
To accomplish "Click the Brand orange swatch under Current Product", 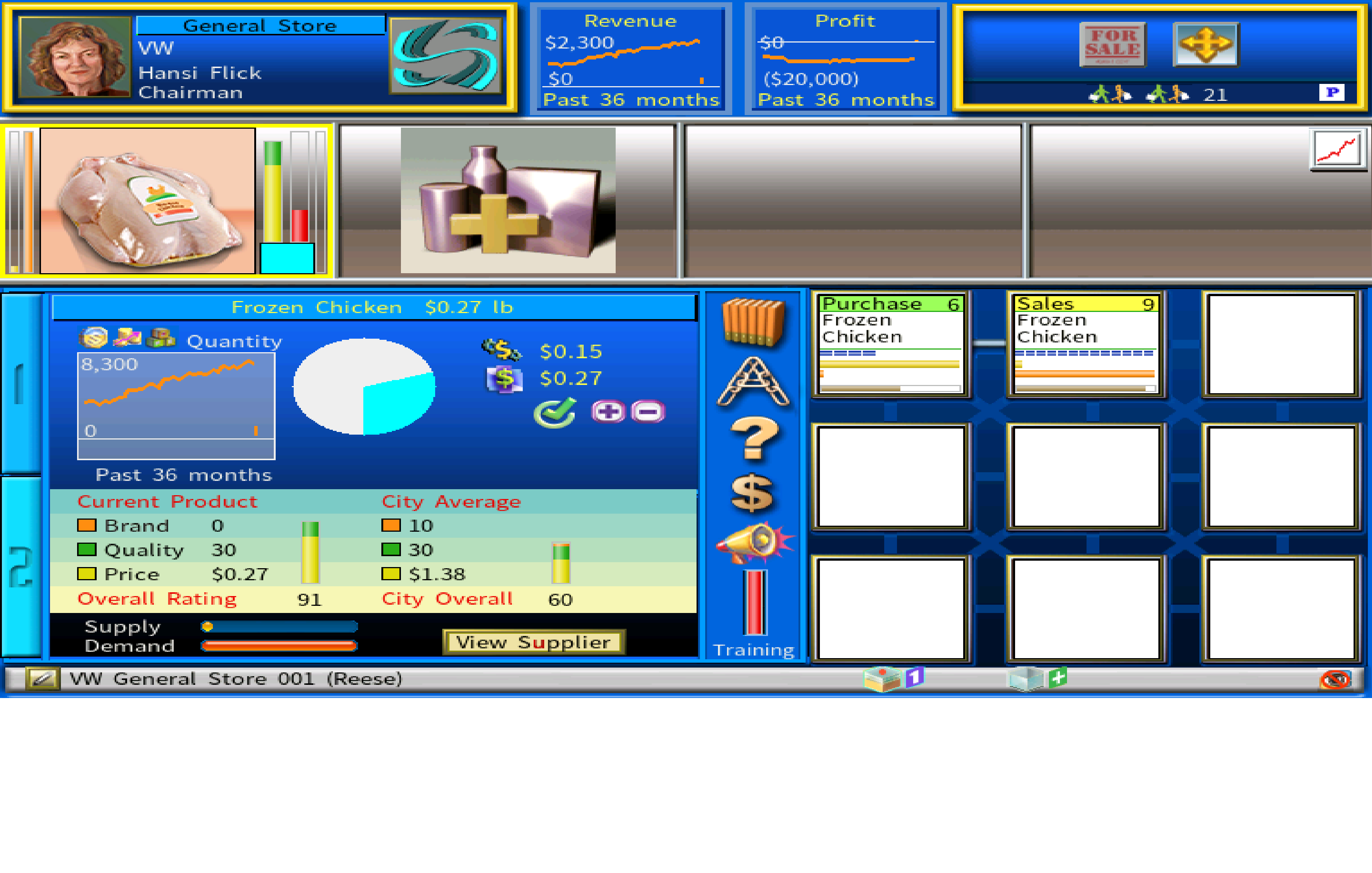I will pos(87,525).
